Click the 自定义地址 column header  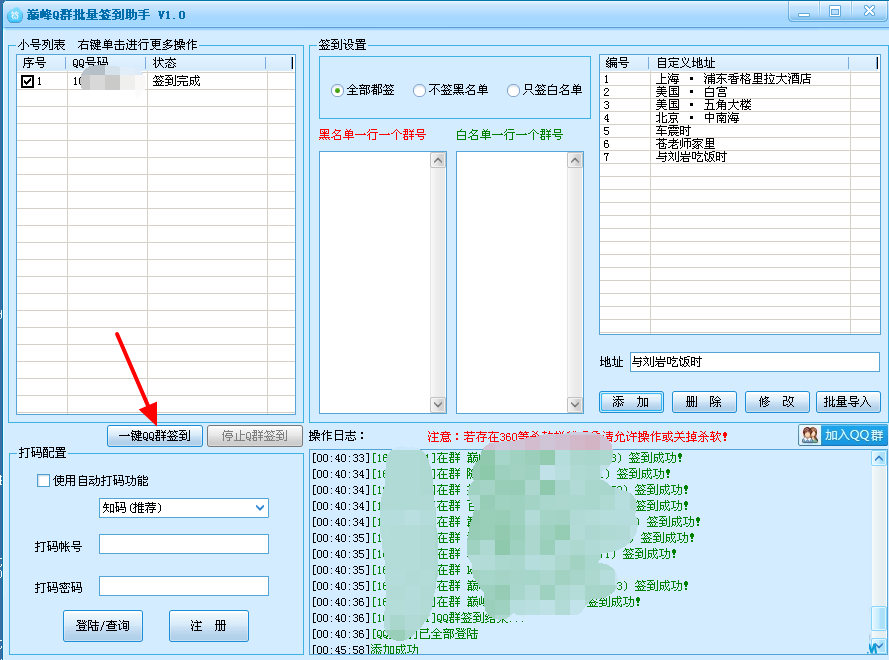click(x=750, y=63)
